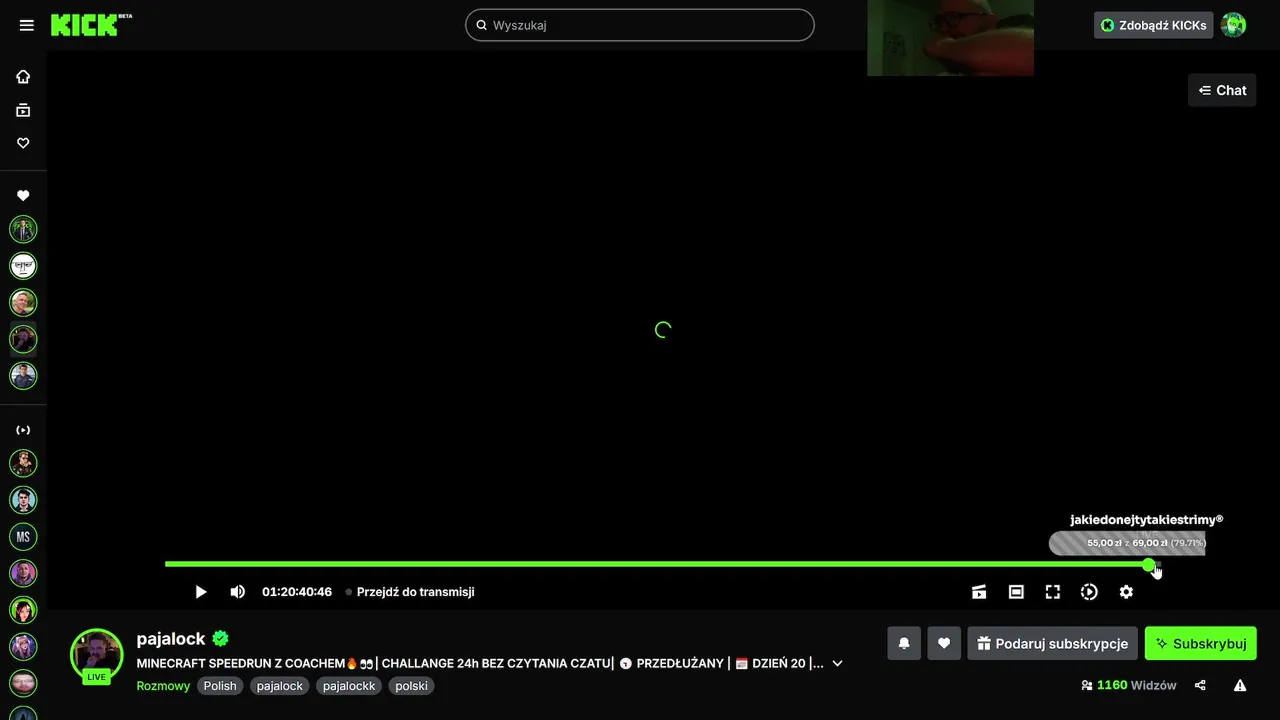Click the green Subskrybuj button
The width and height of the screenshot is (1280, 720).
coord(1200,643)
